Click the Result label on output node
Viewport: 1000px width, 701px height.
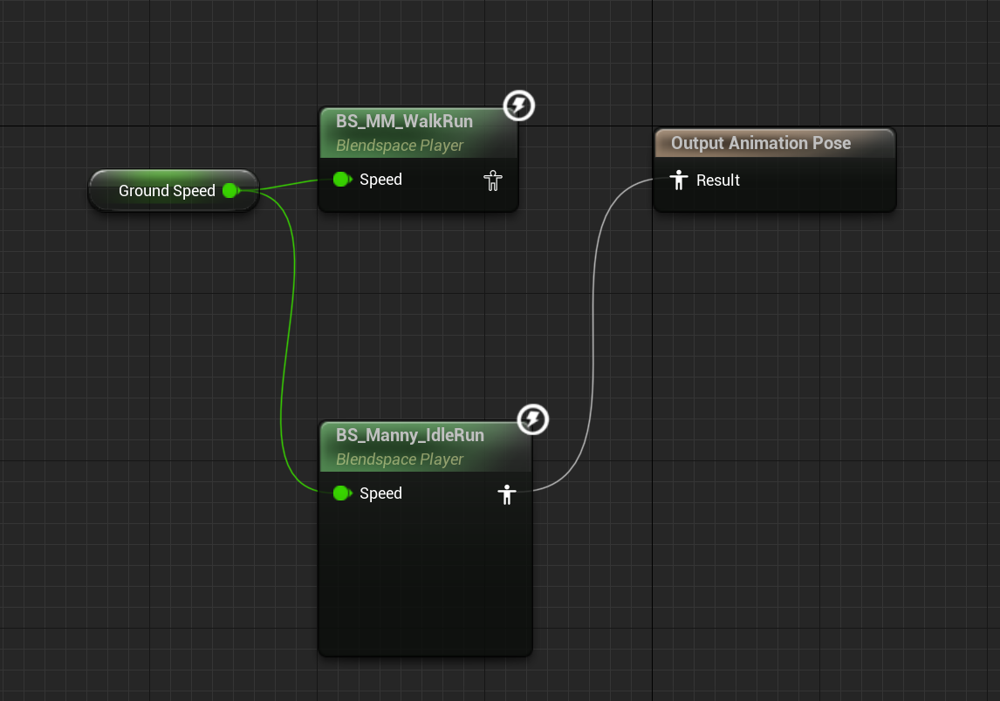[x=718, y=181]
